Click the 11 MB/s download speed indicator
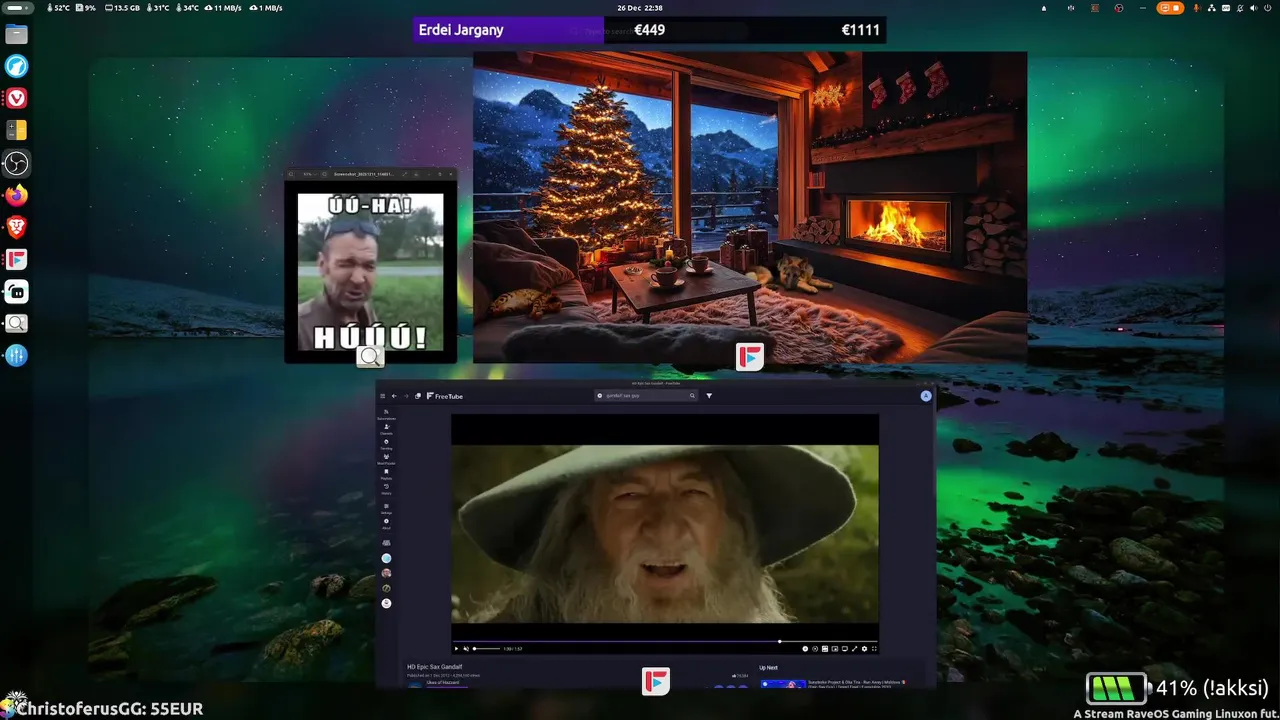 [x=222, y=8]
